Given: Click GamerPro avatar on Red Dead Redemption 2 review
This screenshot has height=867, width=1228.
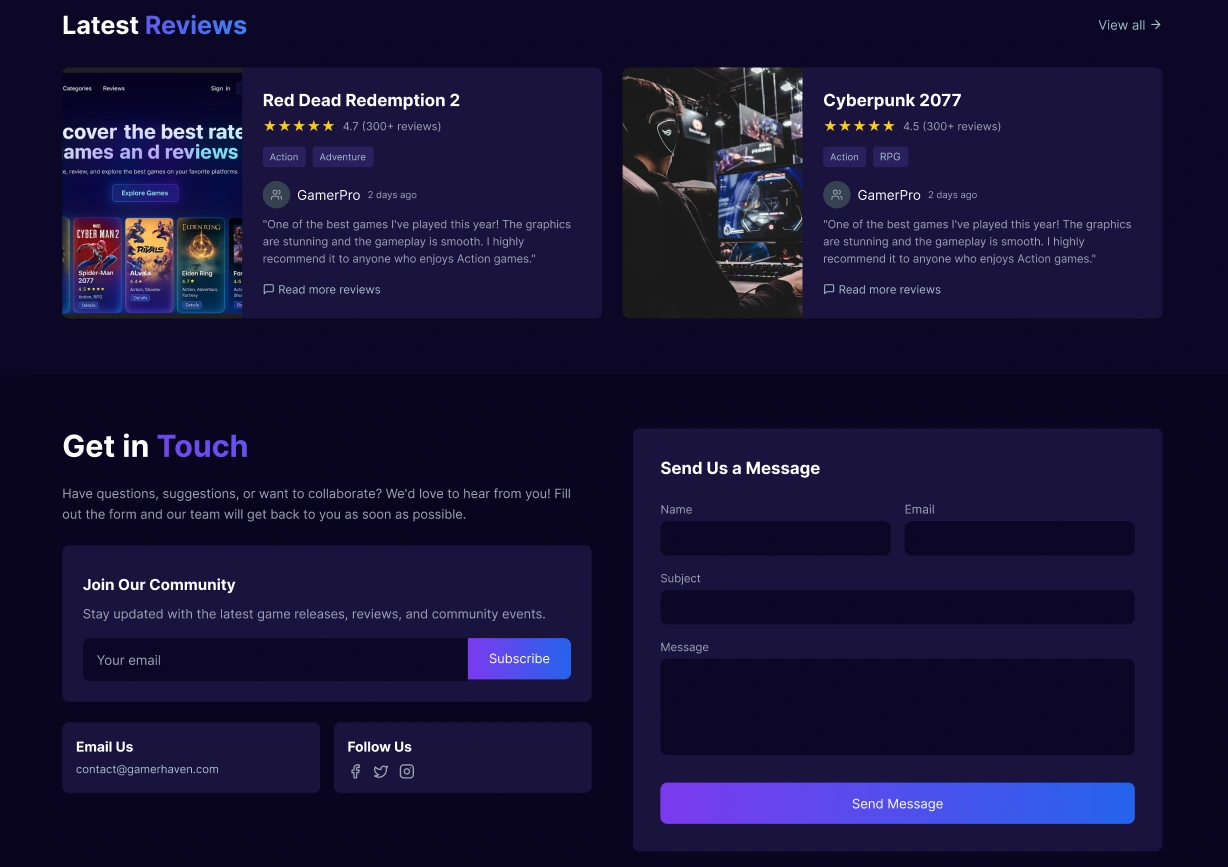Looking at the screenshot, I should point(276,195).
